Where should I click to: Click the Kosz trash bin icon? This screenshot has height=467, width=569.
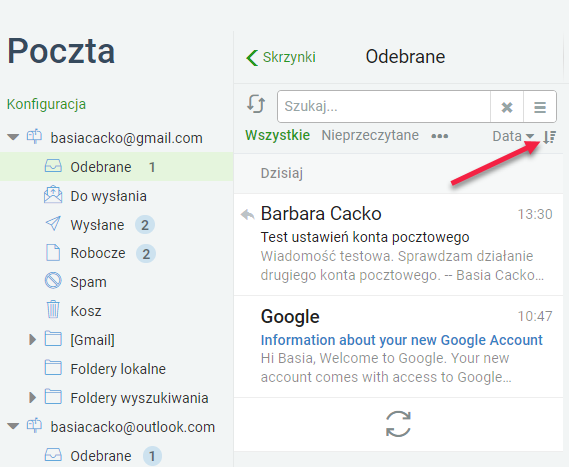click(x=53, y=310)
